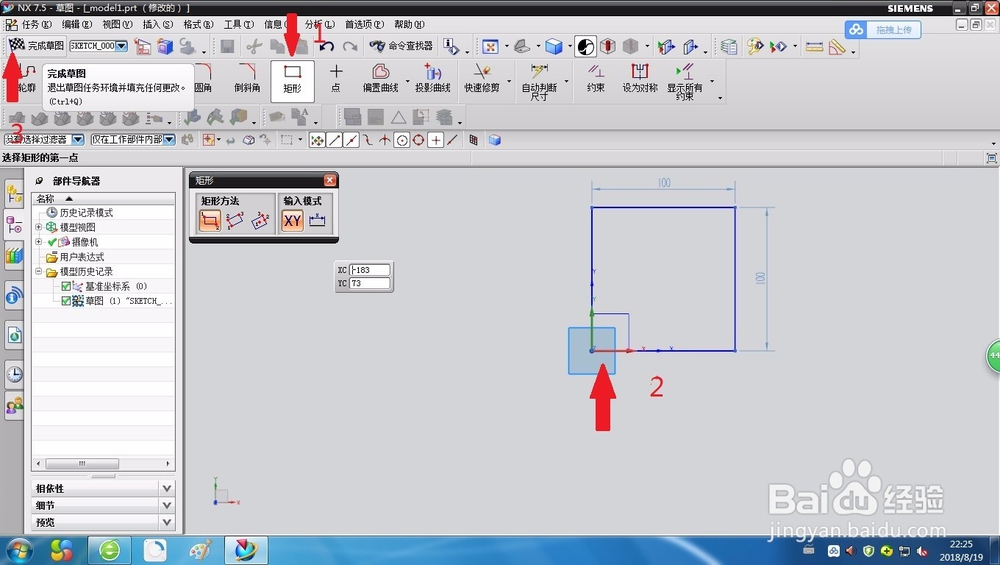1000x565 pixels.
Task: Uncheck the 基准坐标系 (0) checkbox
Action: coord(66,286)
